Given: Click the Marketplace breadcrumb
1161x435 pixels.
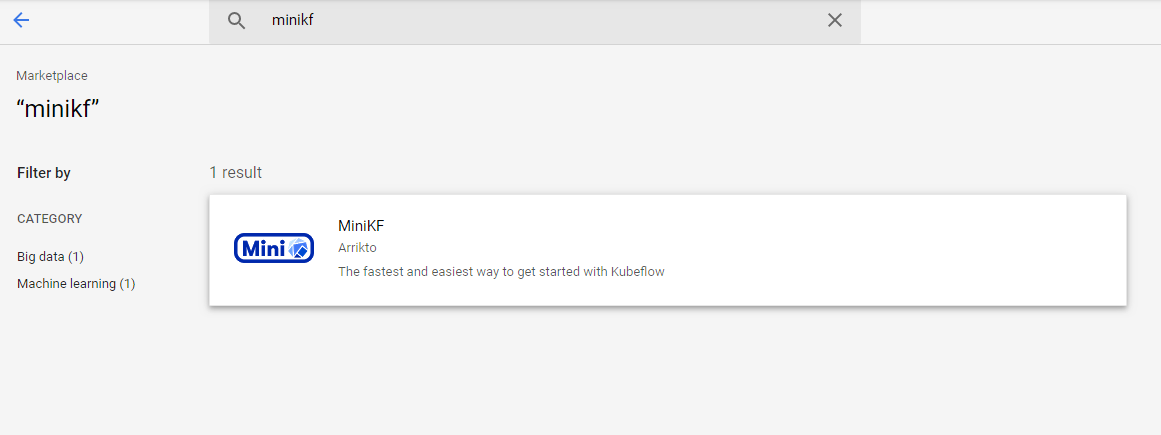Looking at the screenshot, I should tap(52, 75).
